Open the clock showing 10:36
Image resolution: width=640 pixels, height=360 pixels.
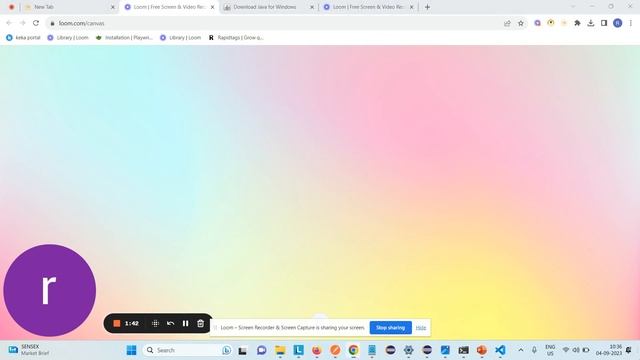click(609, 350)
